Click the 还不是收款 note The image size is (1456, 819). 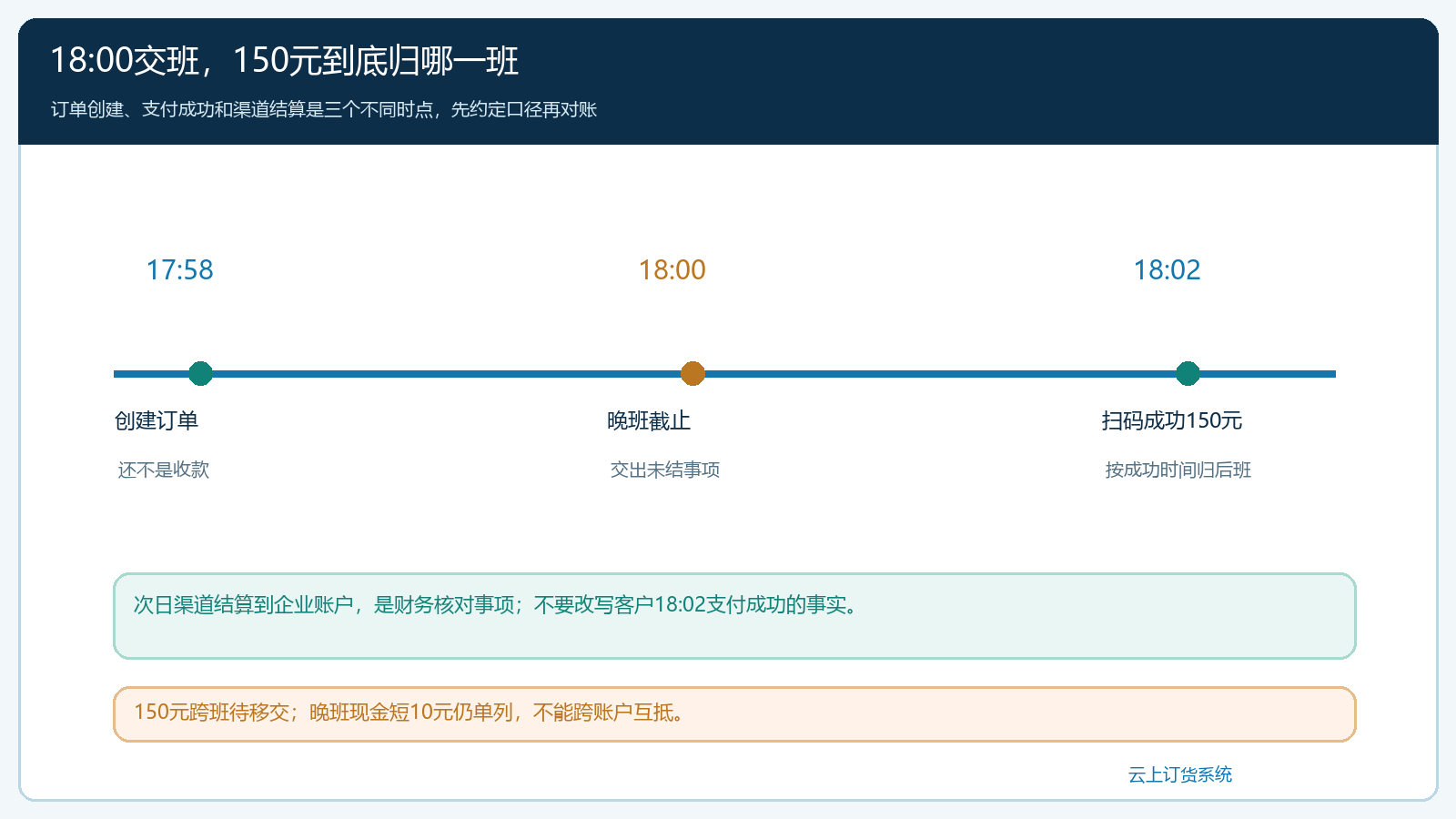point(164,470)
